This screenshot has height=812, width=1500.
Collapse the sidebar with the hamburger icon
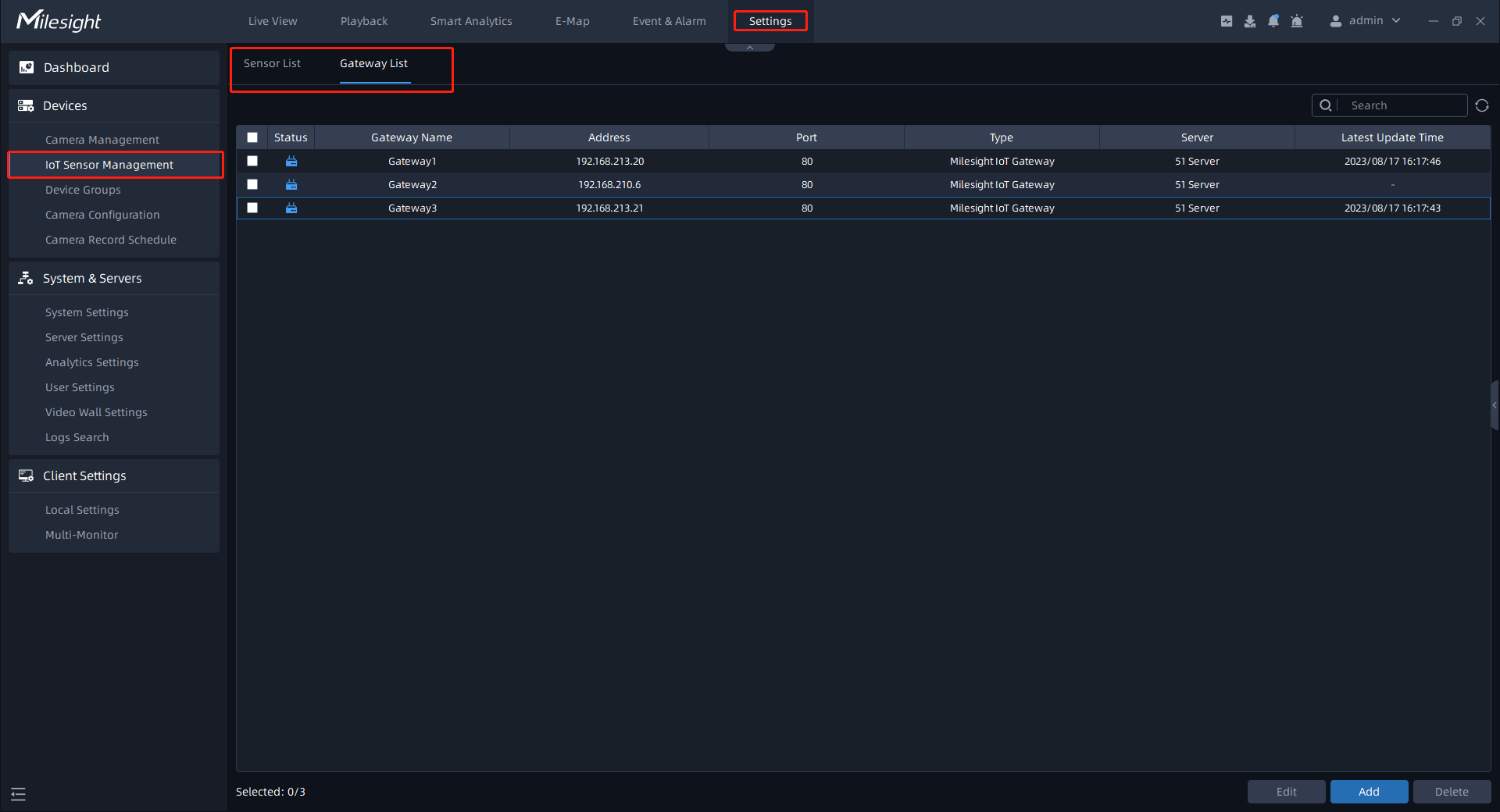[x=19, y=794]
